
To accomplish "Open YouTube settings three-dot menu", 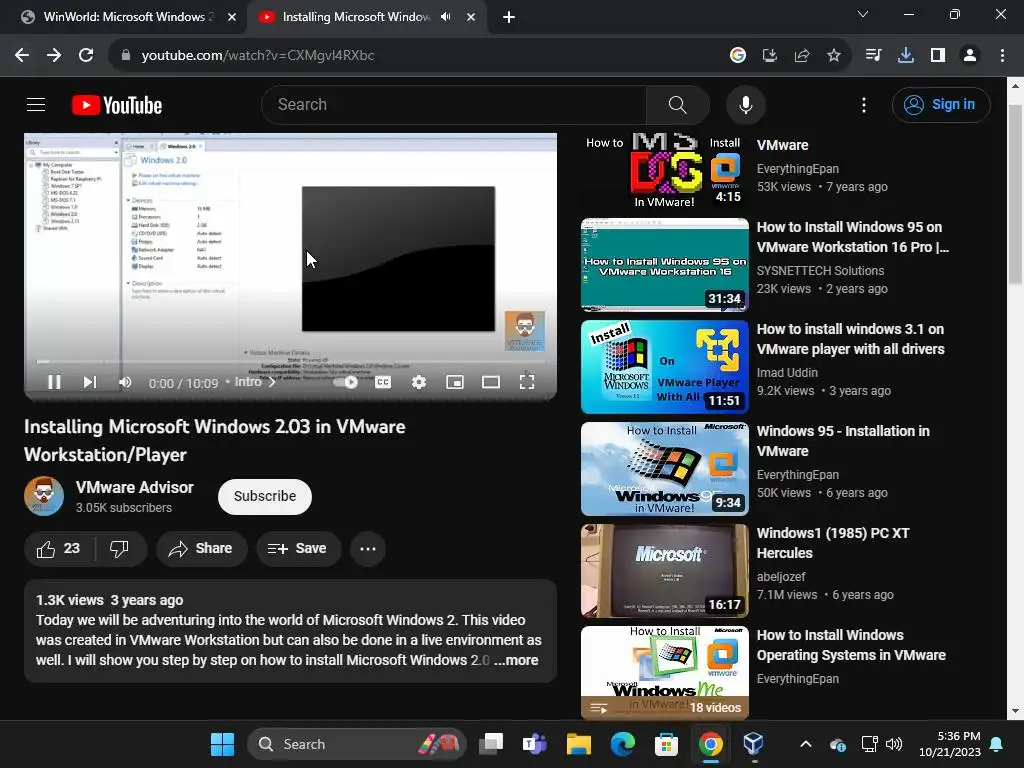I will click(x=864, y=105).
